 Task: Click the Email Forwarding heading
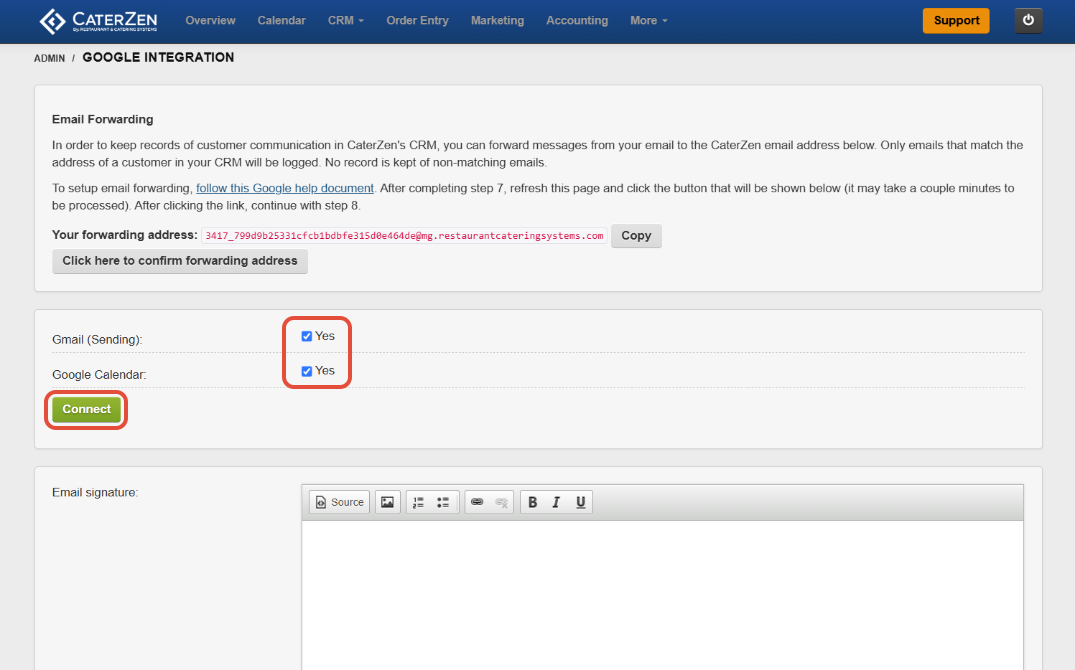[x=103, y=119]
